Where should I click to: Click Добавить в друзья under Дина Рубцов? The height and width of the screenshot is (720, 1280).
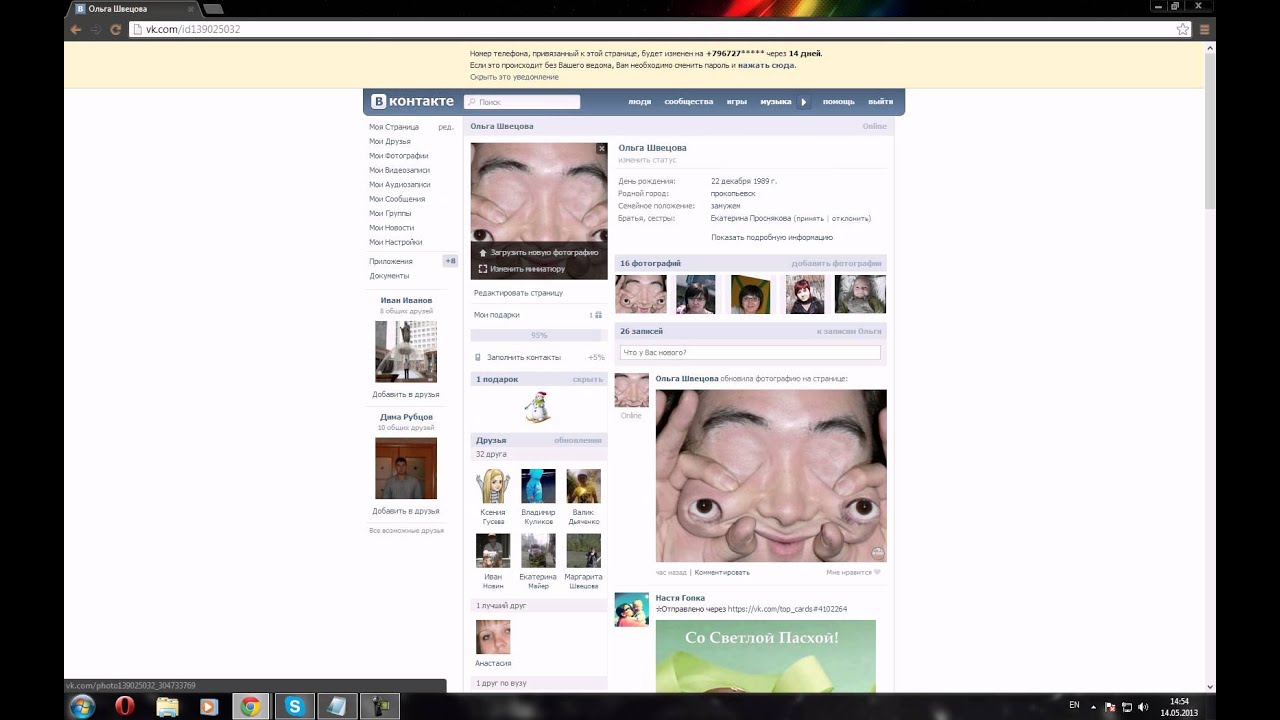[x=406, y=511]
